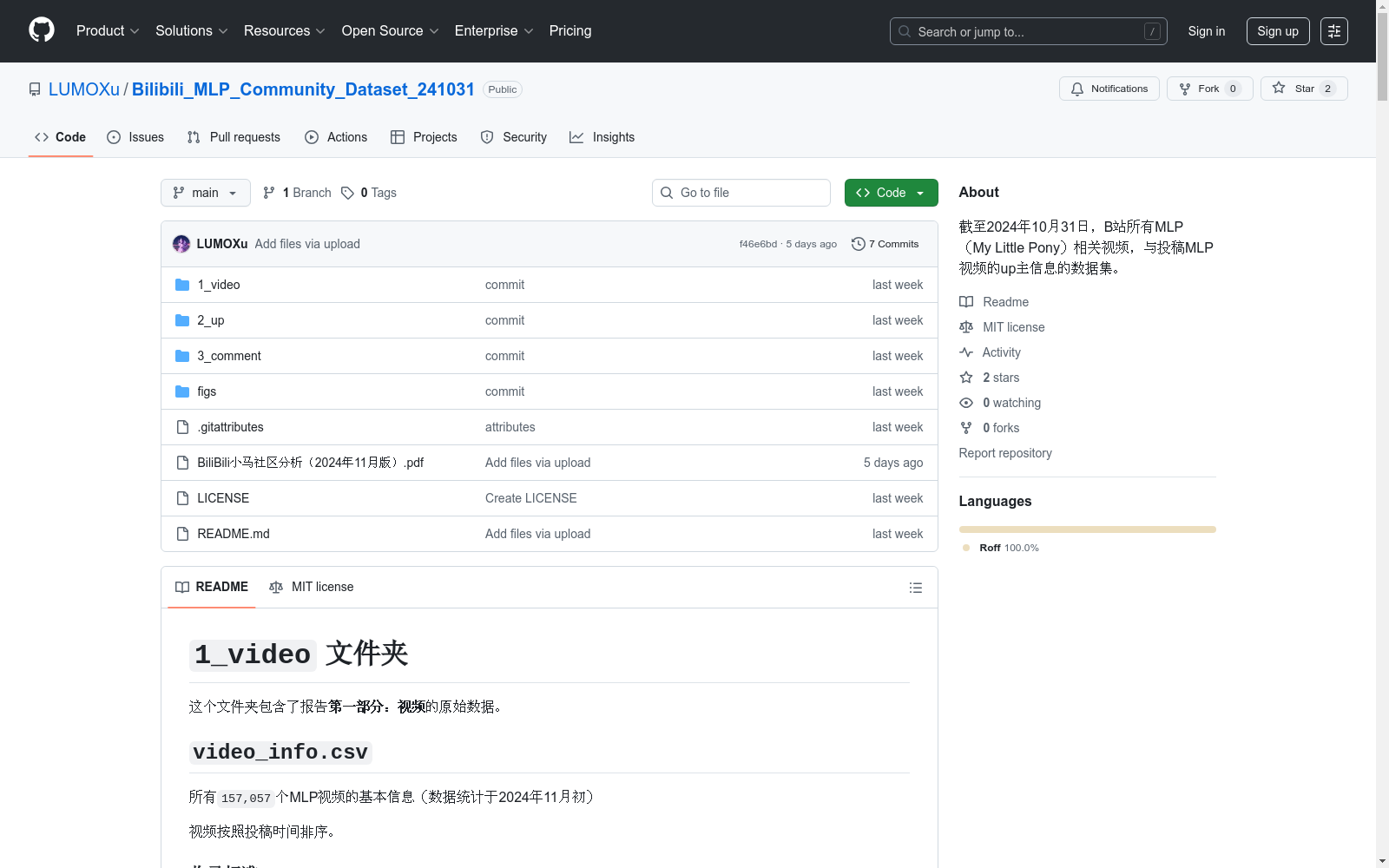Open the README outline list icon
Screen dimensions: 1389x868
(x=915, y=588)
